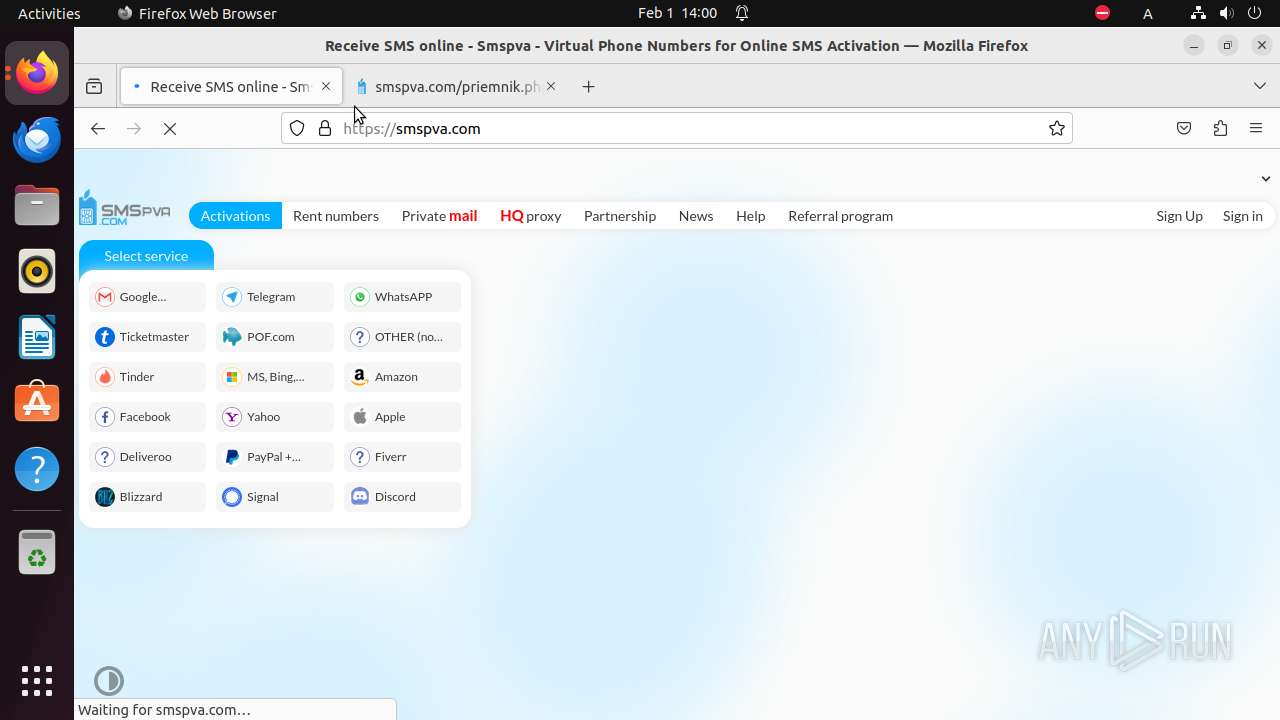Viewport: 1280px width, 720px height.
Task: Open Firefox View recent browsing
Action: (x=94, y=87)
